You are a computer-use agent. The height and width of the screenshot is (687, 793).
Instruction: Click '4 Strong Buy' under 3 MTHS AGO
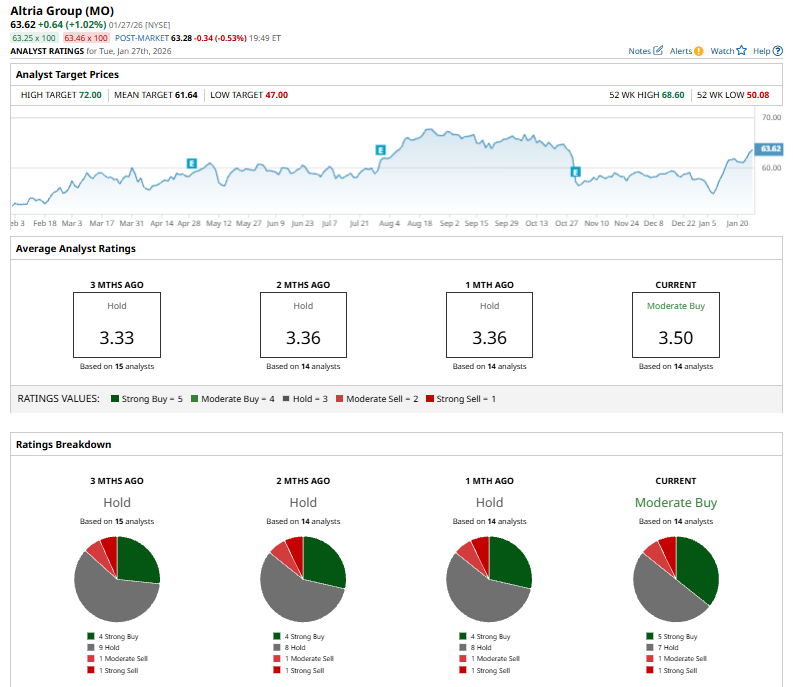click(118, 636)
